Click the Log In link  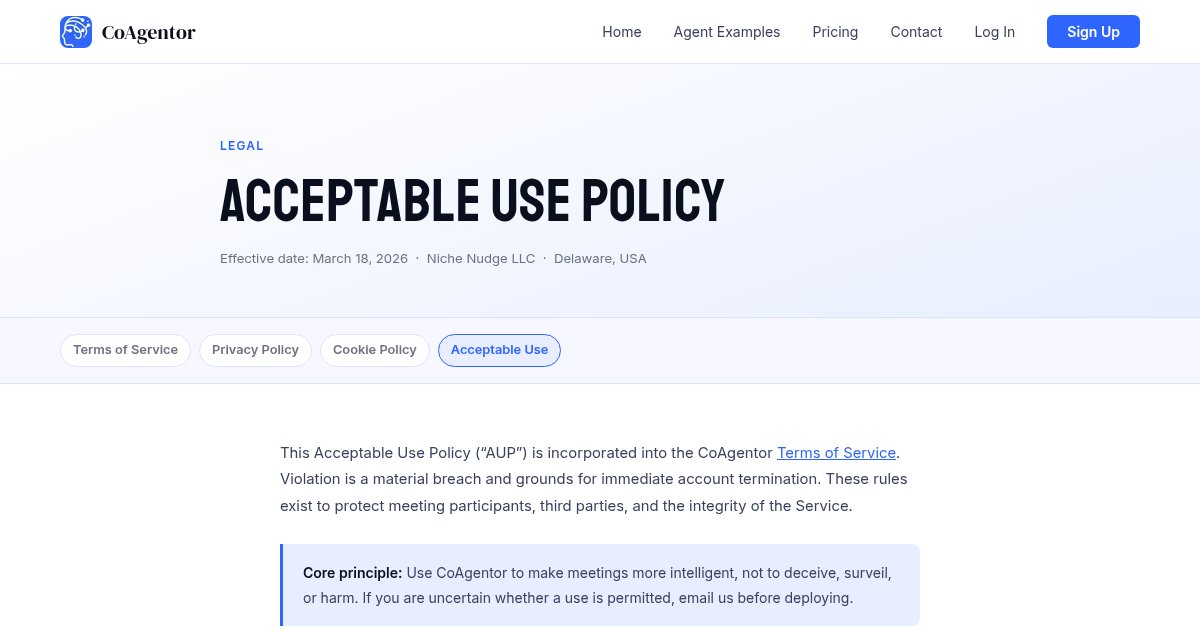(994, 32)
